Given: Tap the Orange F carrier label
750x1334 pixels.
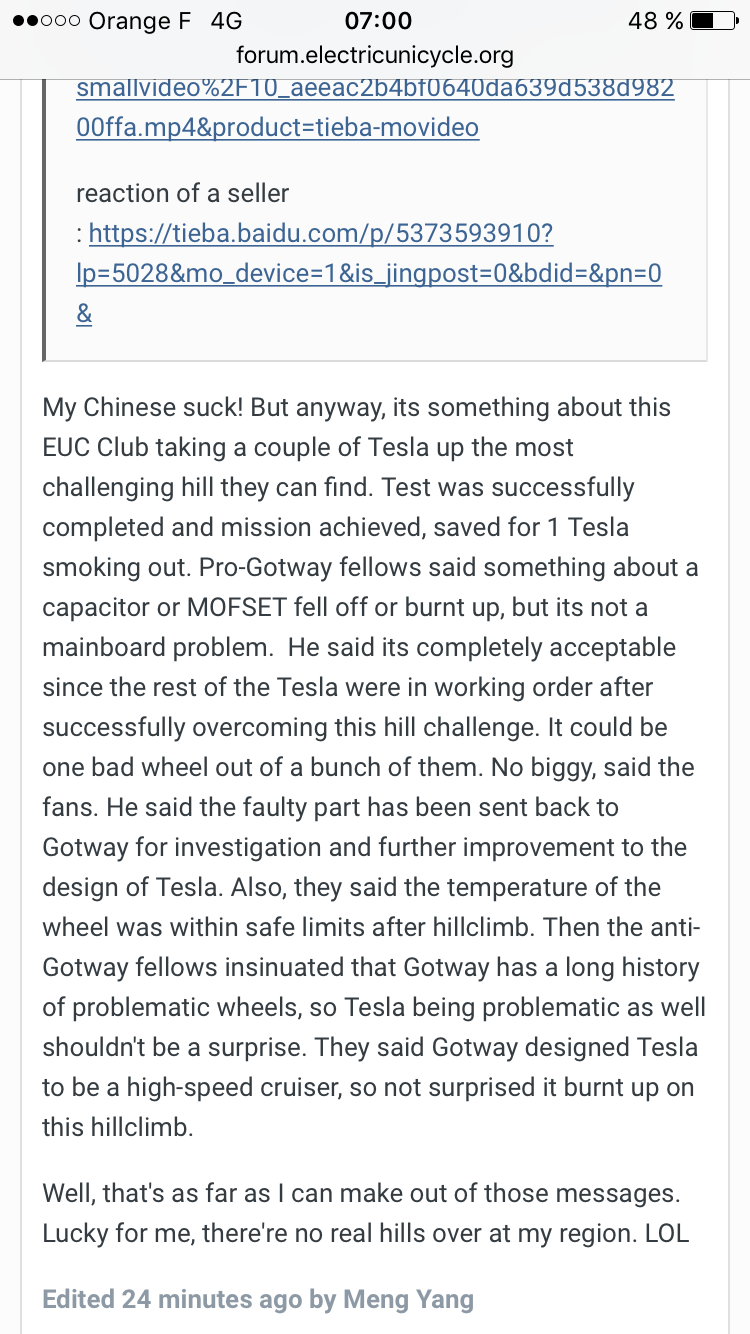Looking at the screenshot, I should click(x=139, y=21).
